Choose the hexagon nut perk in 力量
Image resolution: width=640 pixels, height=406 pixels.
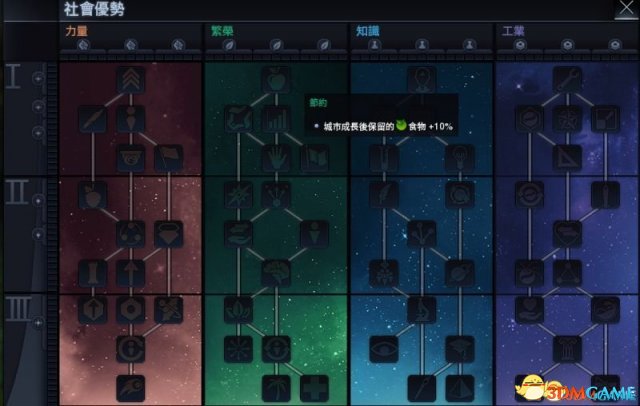point(131,310)
